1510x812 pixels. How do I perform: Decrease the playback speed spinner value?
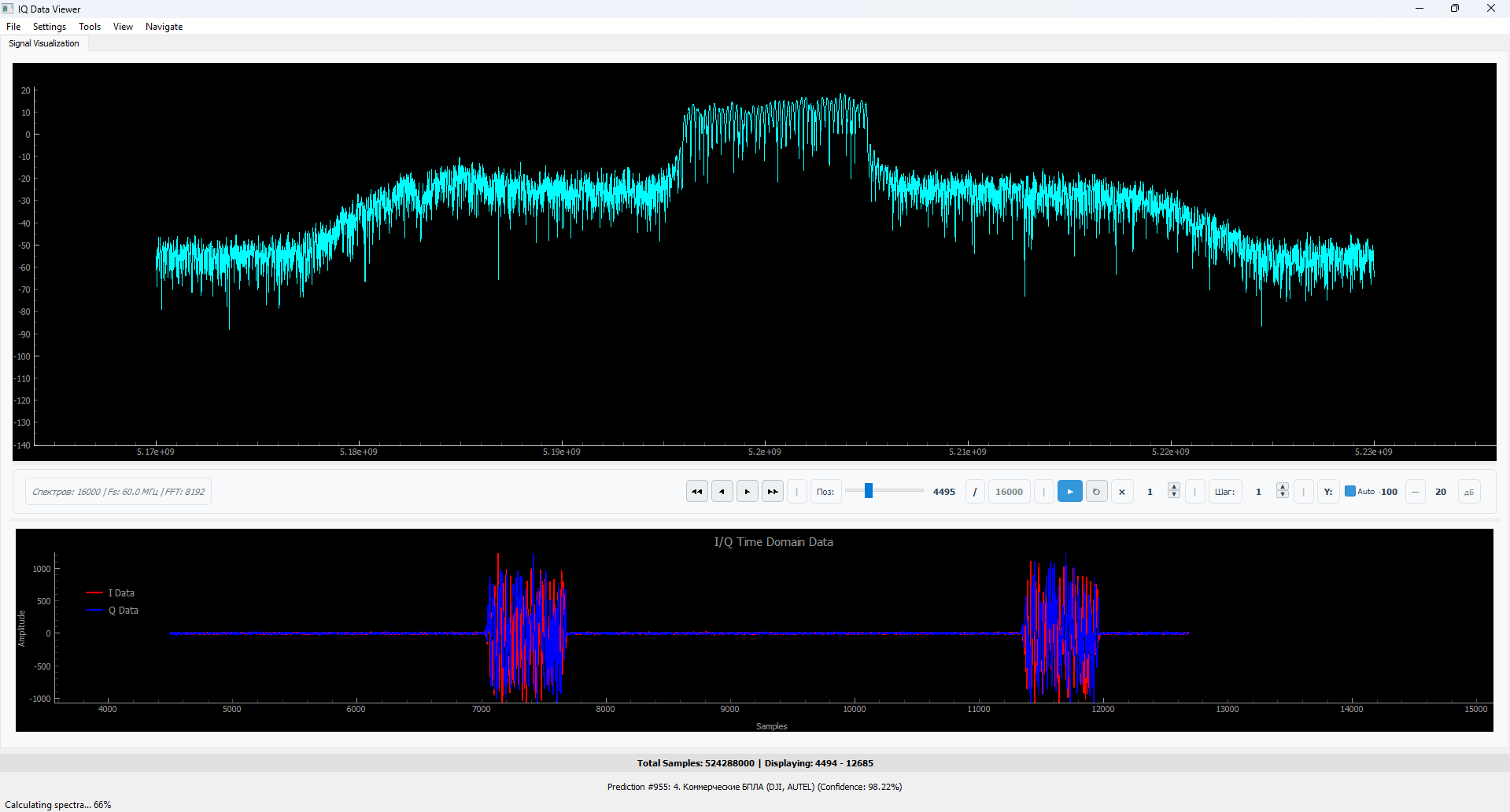(x=1174, y=496)
